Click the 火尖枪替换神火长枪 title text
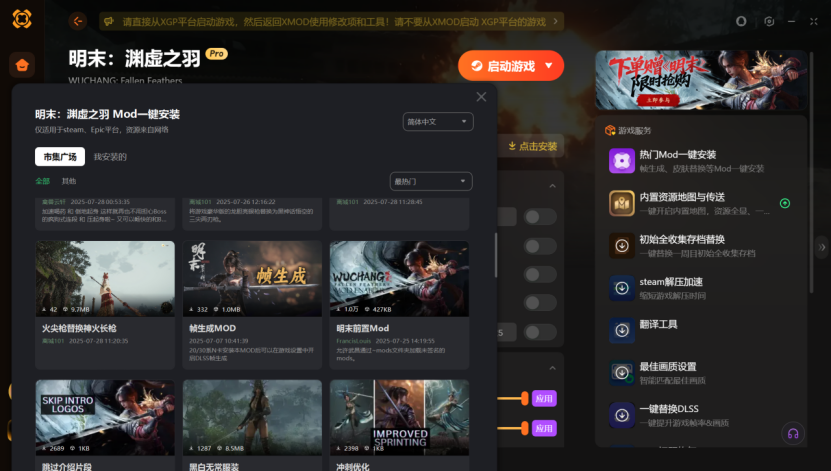The width and height of the screenshot is (831, 471). (79, 328)
